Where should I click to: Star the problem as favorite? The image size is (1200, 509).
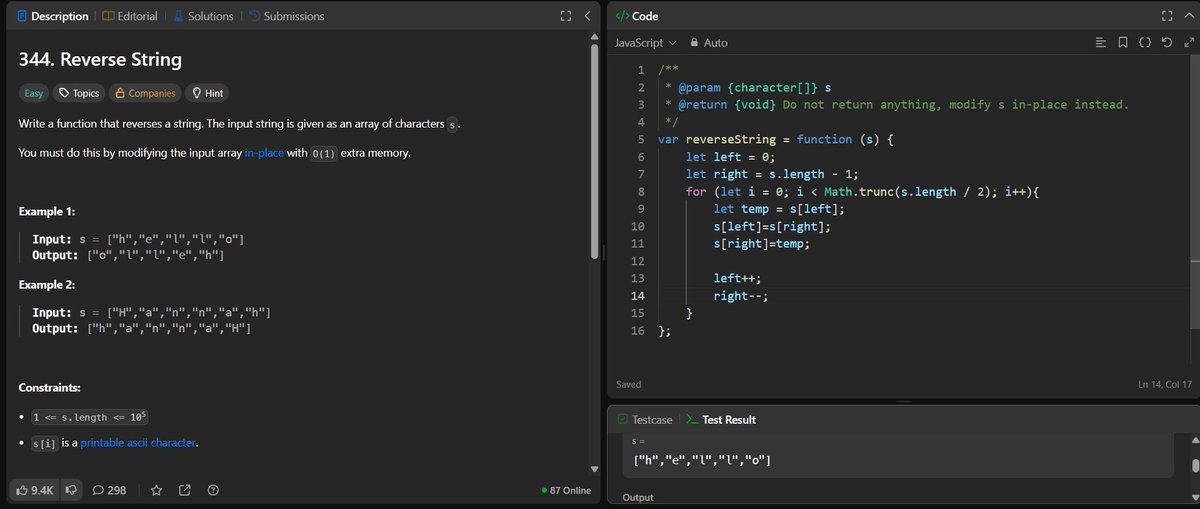point(156,490)
